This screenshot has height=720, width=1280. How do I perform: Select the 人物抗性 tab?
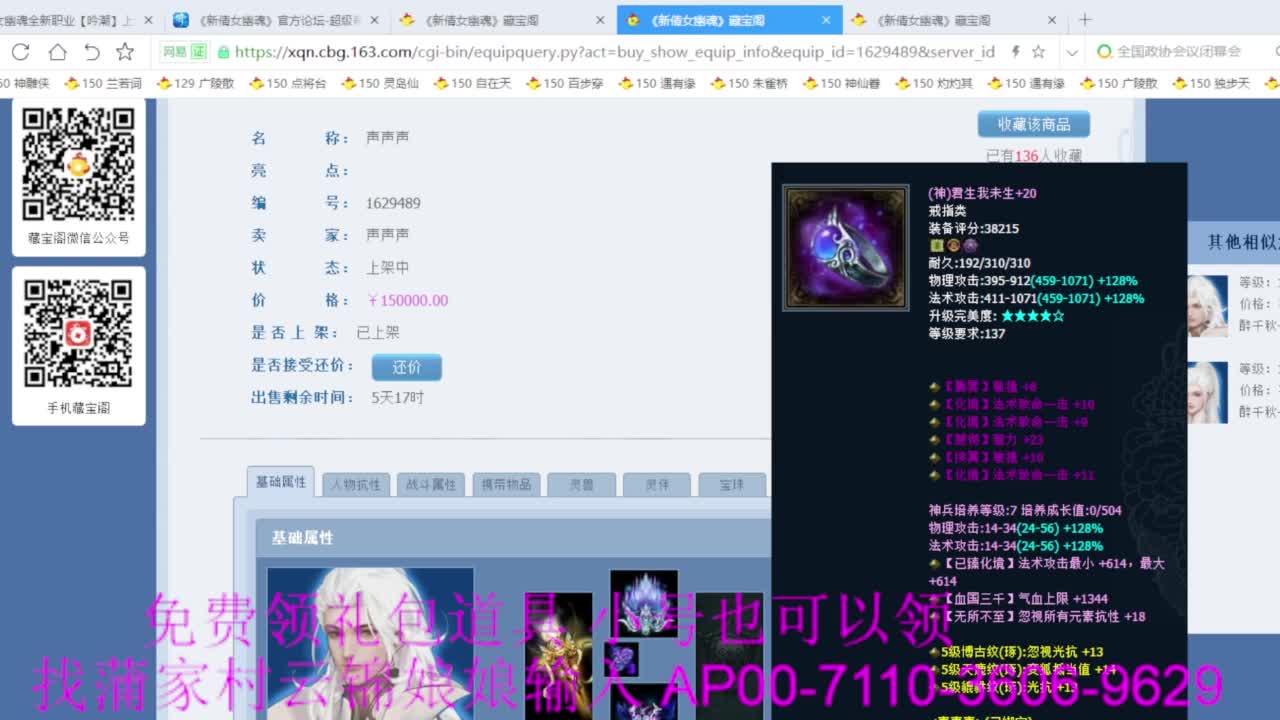point(356,485)
